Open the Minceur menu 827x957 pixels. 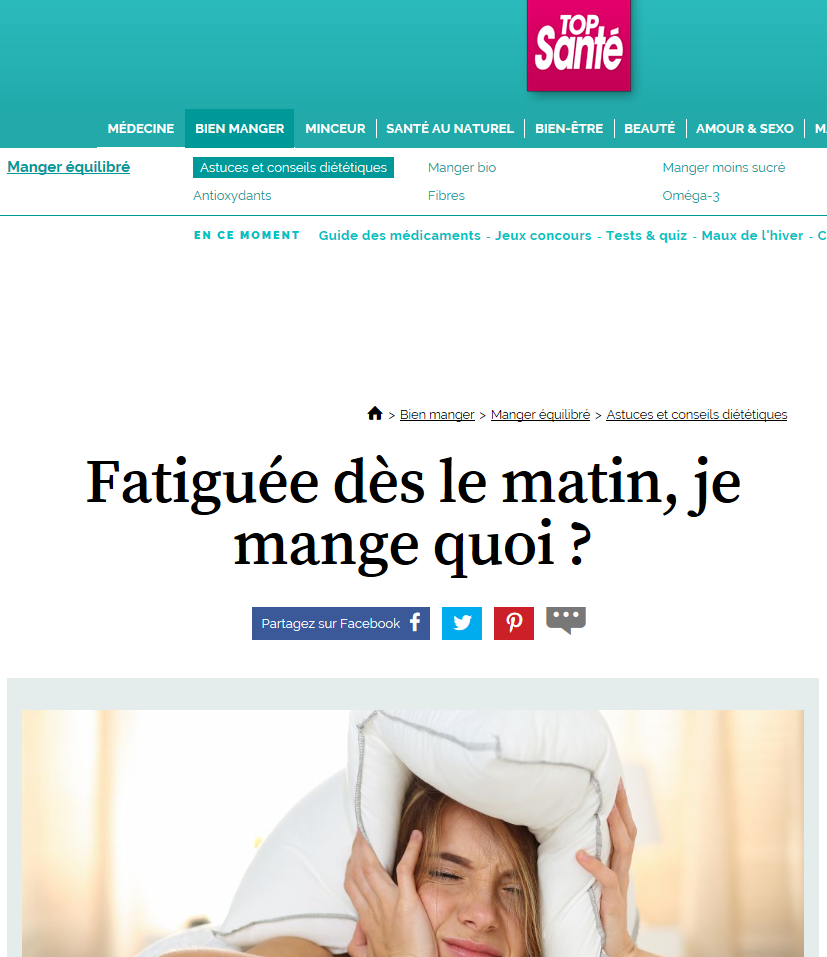pyautogui.click(x=335, y=129)
